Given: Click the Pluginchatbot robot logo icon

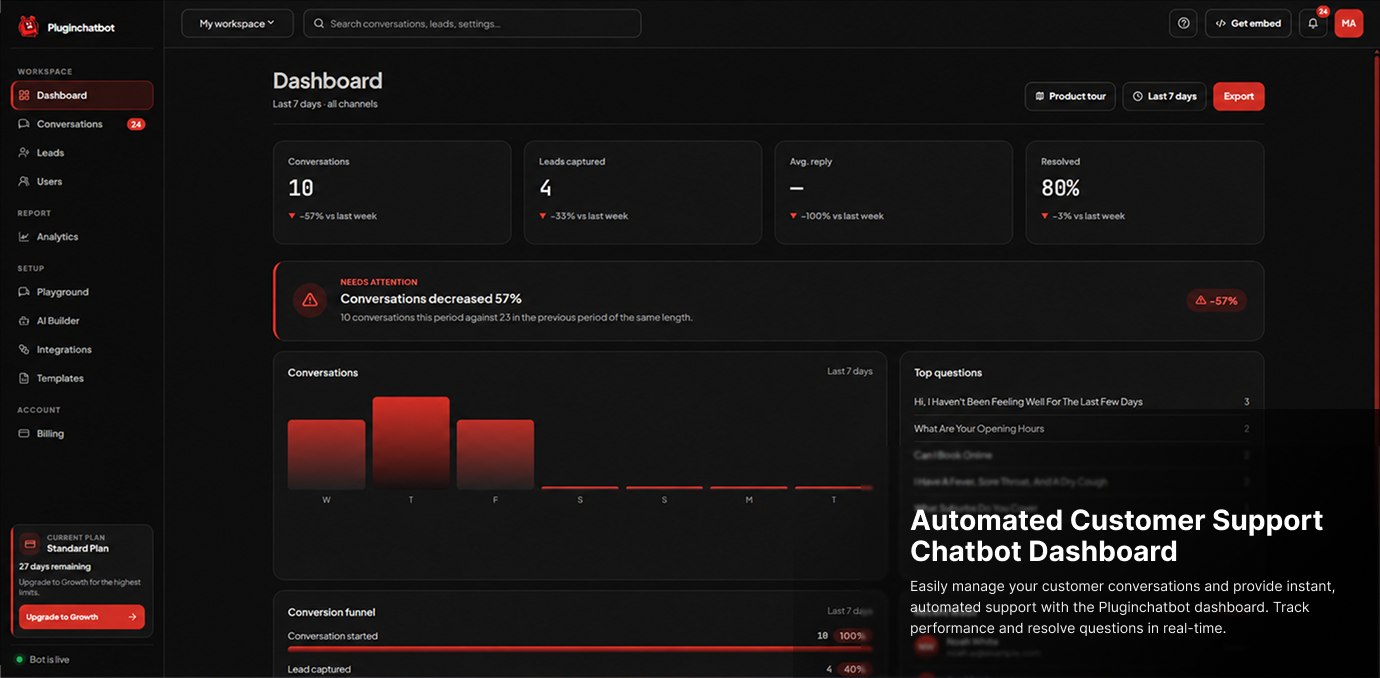Looking at the screenshot, I should coord(28,26).
